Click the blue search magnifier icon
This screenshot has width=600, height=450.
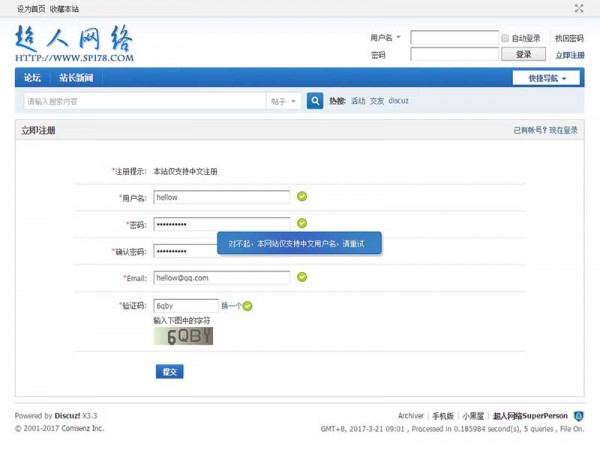[315, 101]
